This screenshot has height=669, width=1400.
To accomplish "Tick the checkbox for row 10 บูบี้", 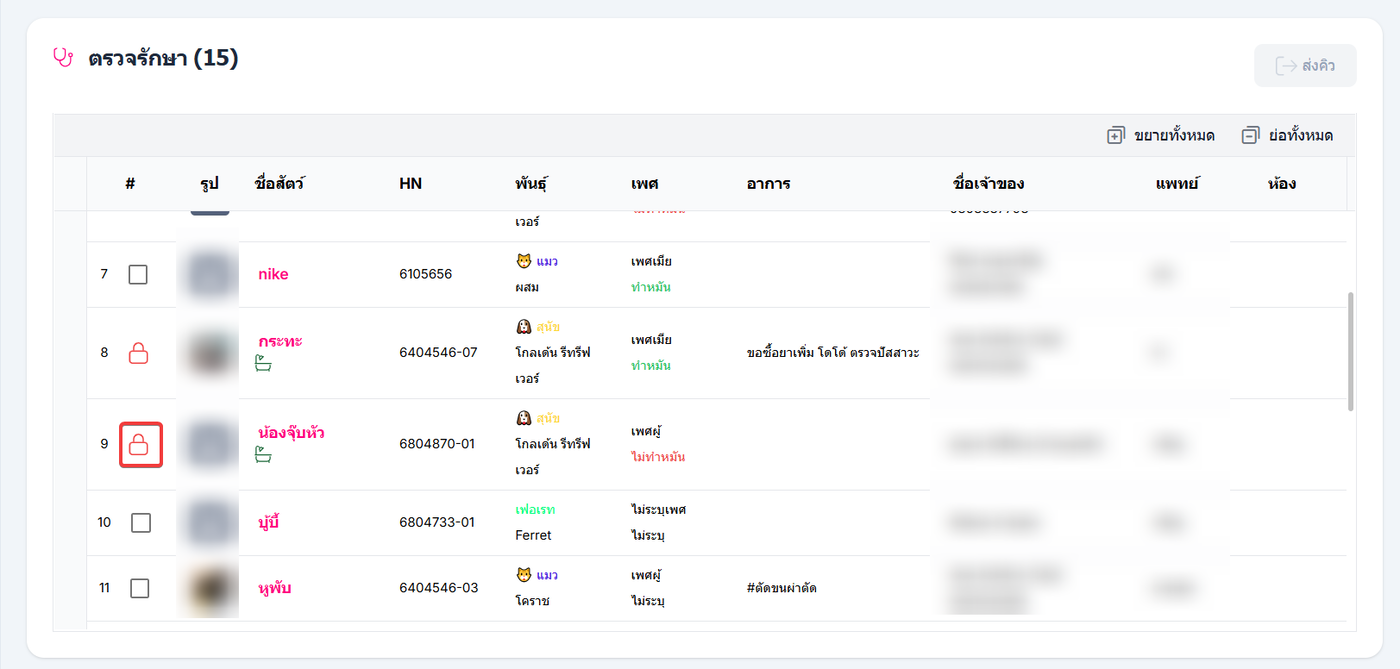I will click(x=141, y=522).
